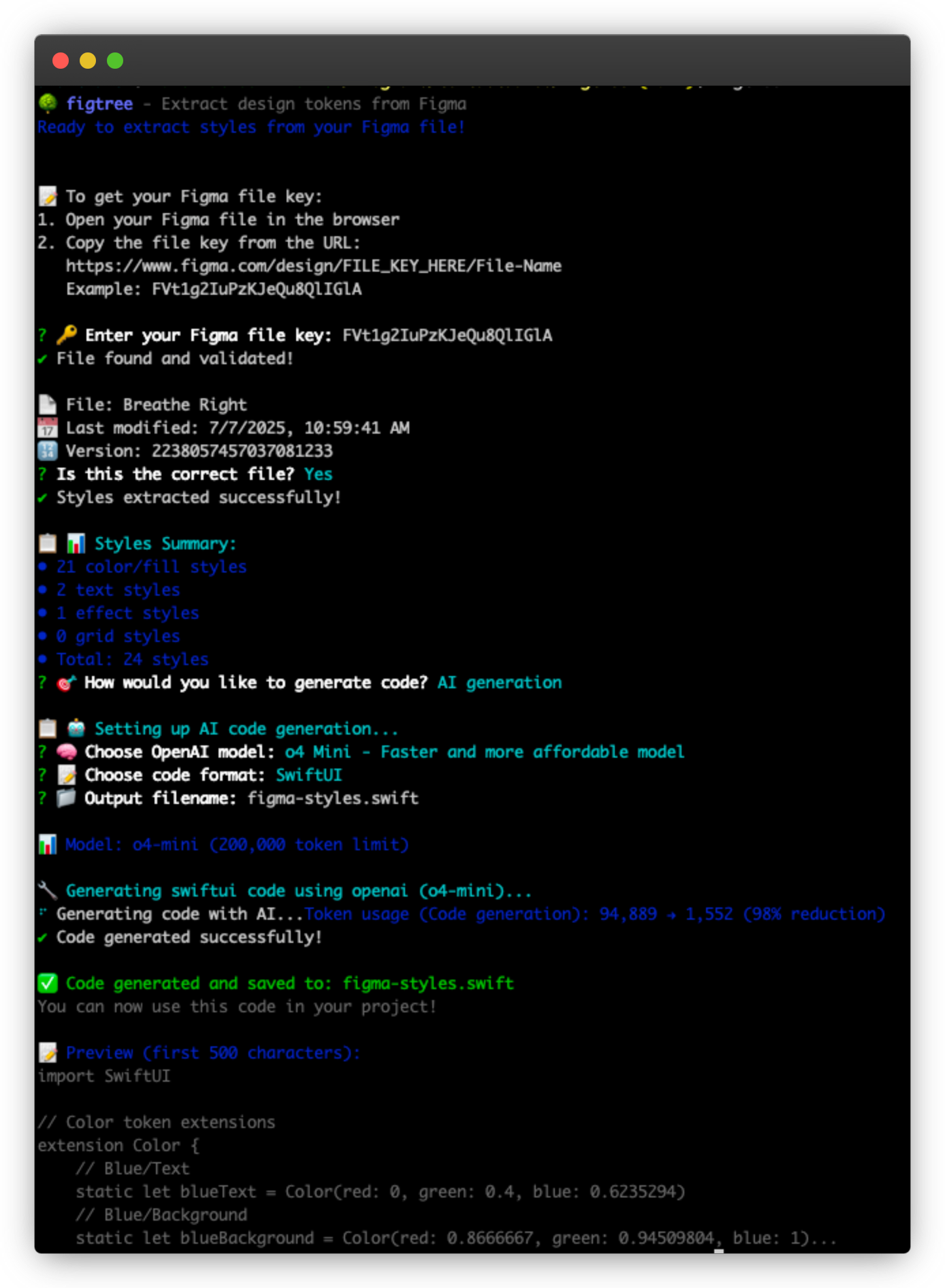Click the calendar icon beside 'Last modified'
The height and width of the screenshot is (1288, 945).
click(x=48, y=428)
